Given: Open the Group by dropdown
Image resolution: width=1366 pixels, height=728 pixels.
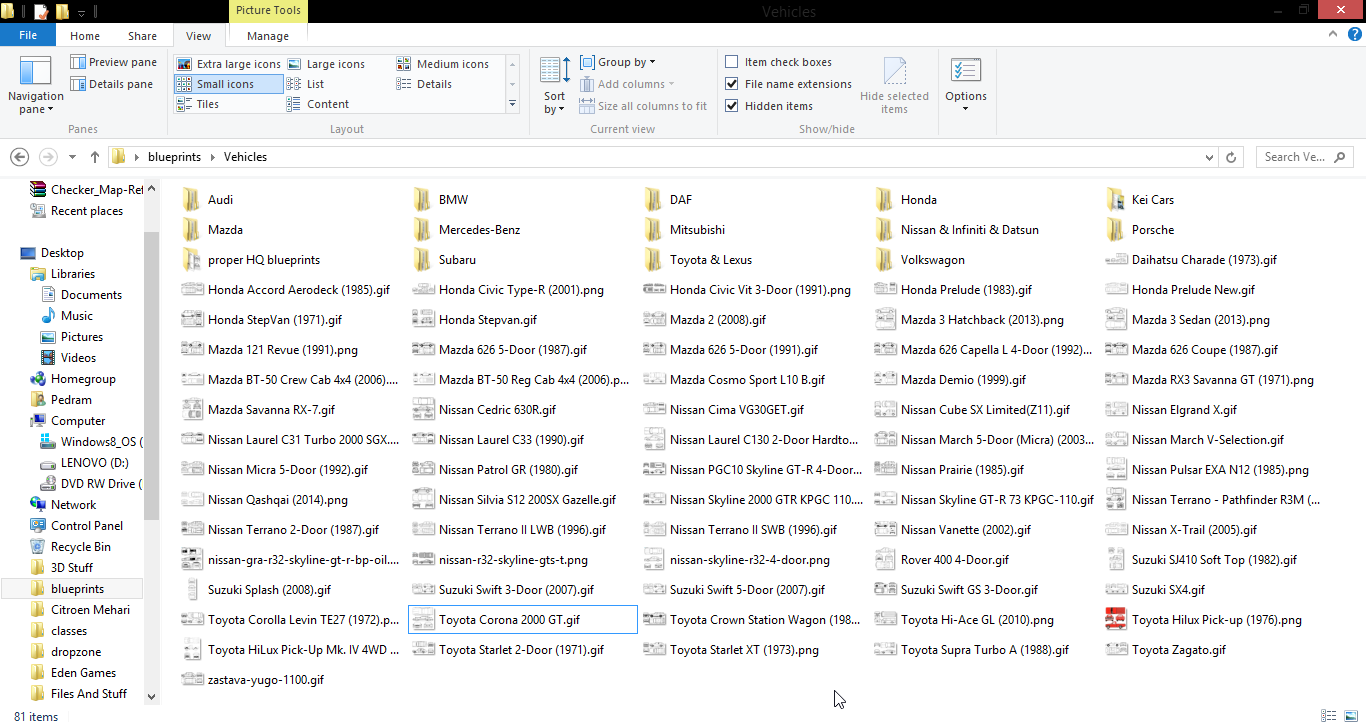Looking at the screenshot, I should pyautogui.click(x=619, y=62).
